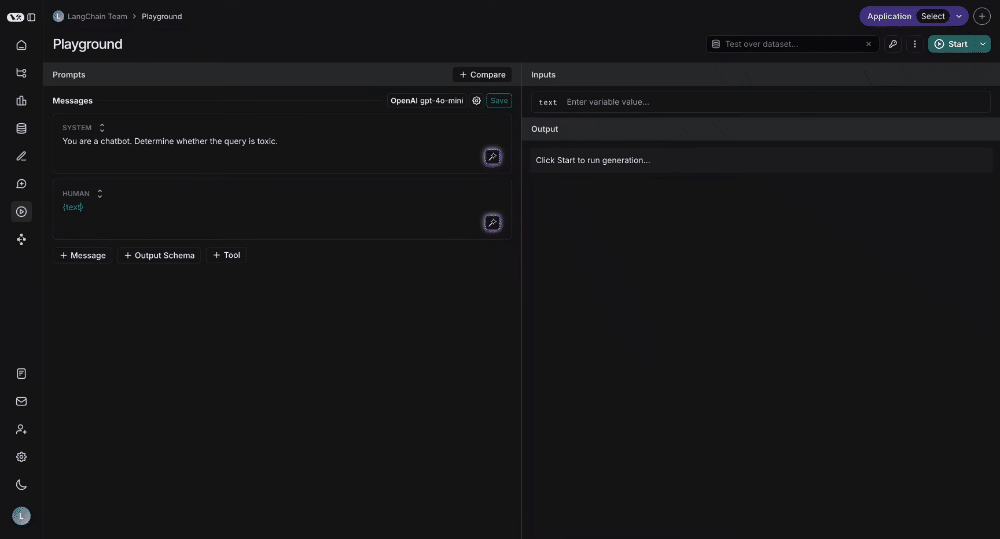
Task: Open Application Select dropdown chevron
Action: click(x=959, y=17)
